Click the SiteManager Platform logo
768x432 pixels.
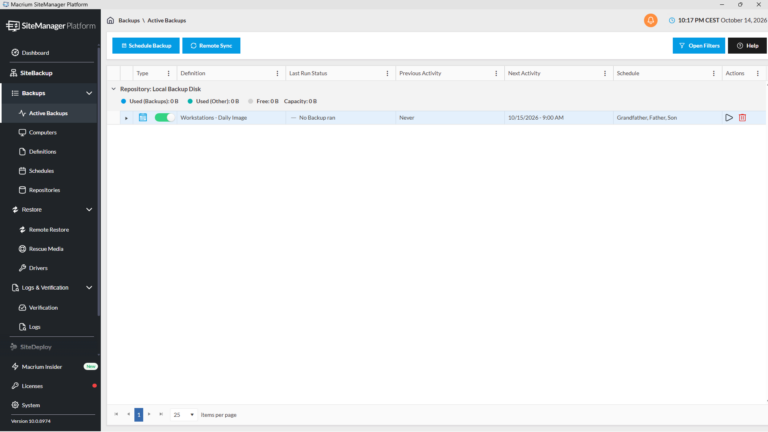point(51,26)
